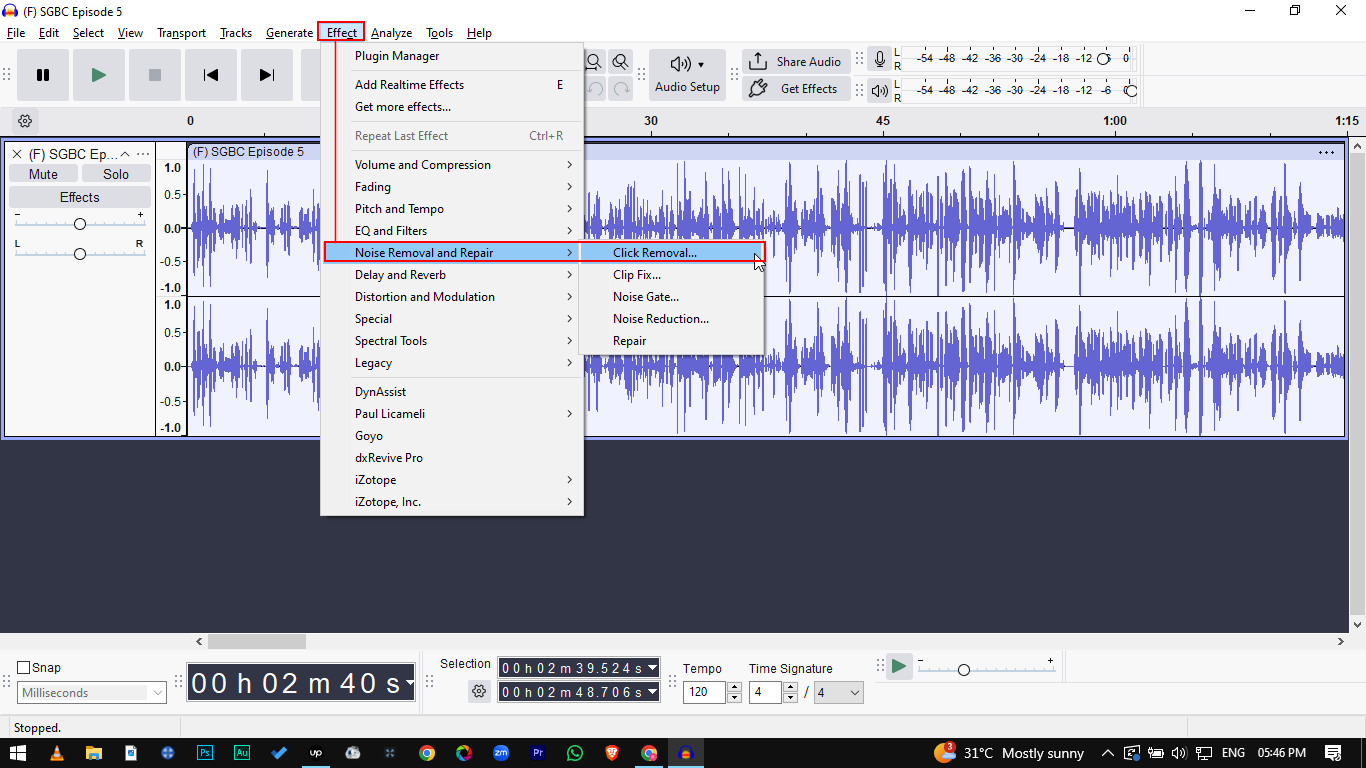
Task: Solo the SGBC Episode 5 track
Action: 116,174
